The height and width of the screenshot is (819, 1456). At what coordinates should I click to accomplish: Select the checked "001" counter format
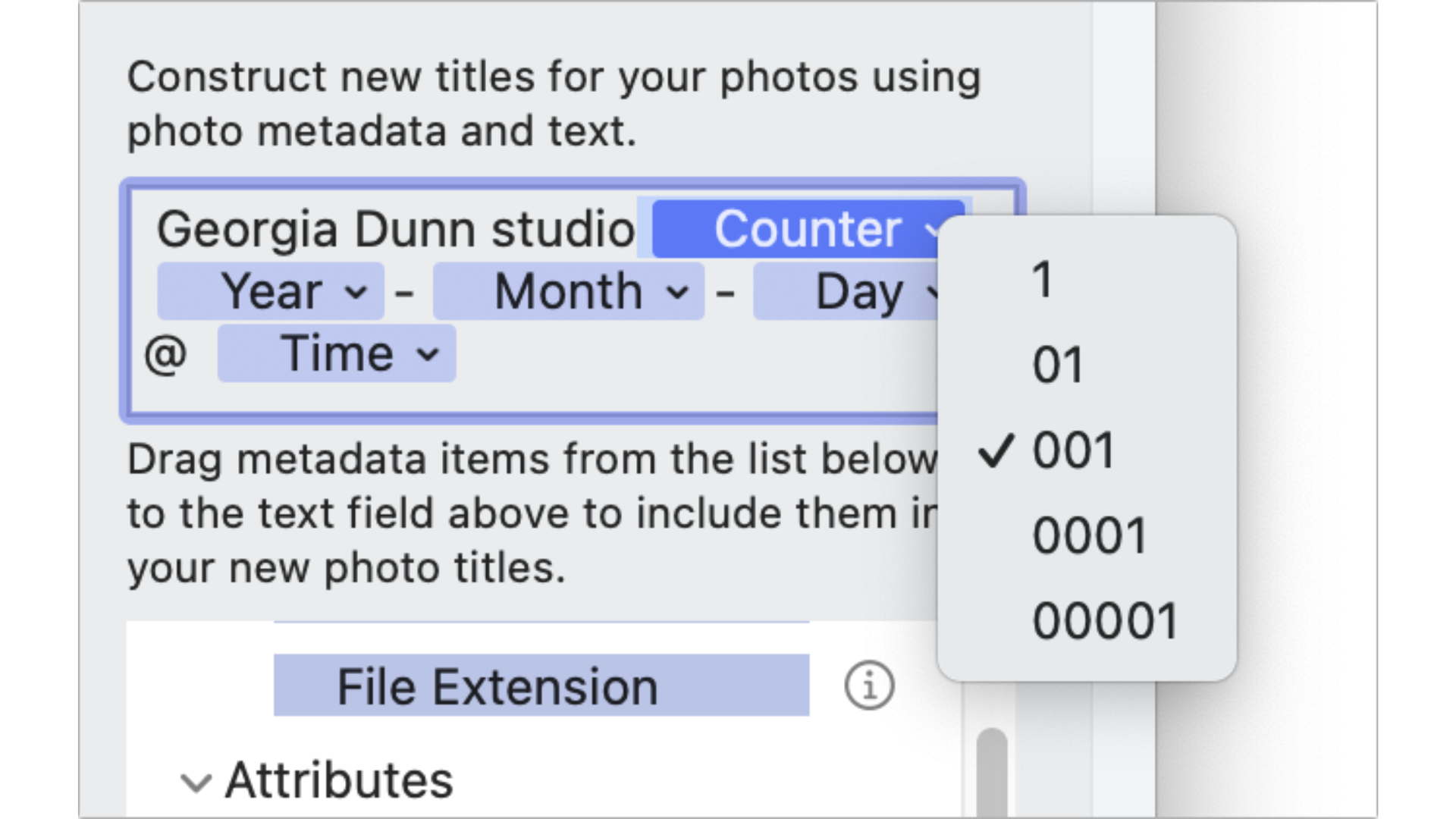point(1073,450)
